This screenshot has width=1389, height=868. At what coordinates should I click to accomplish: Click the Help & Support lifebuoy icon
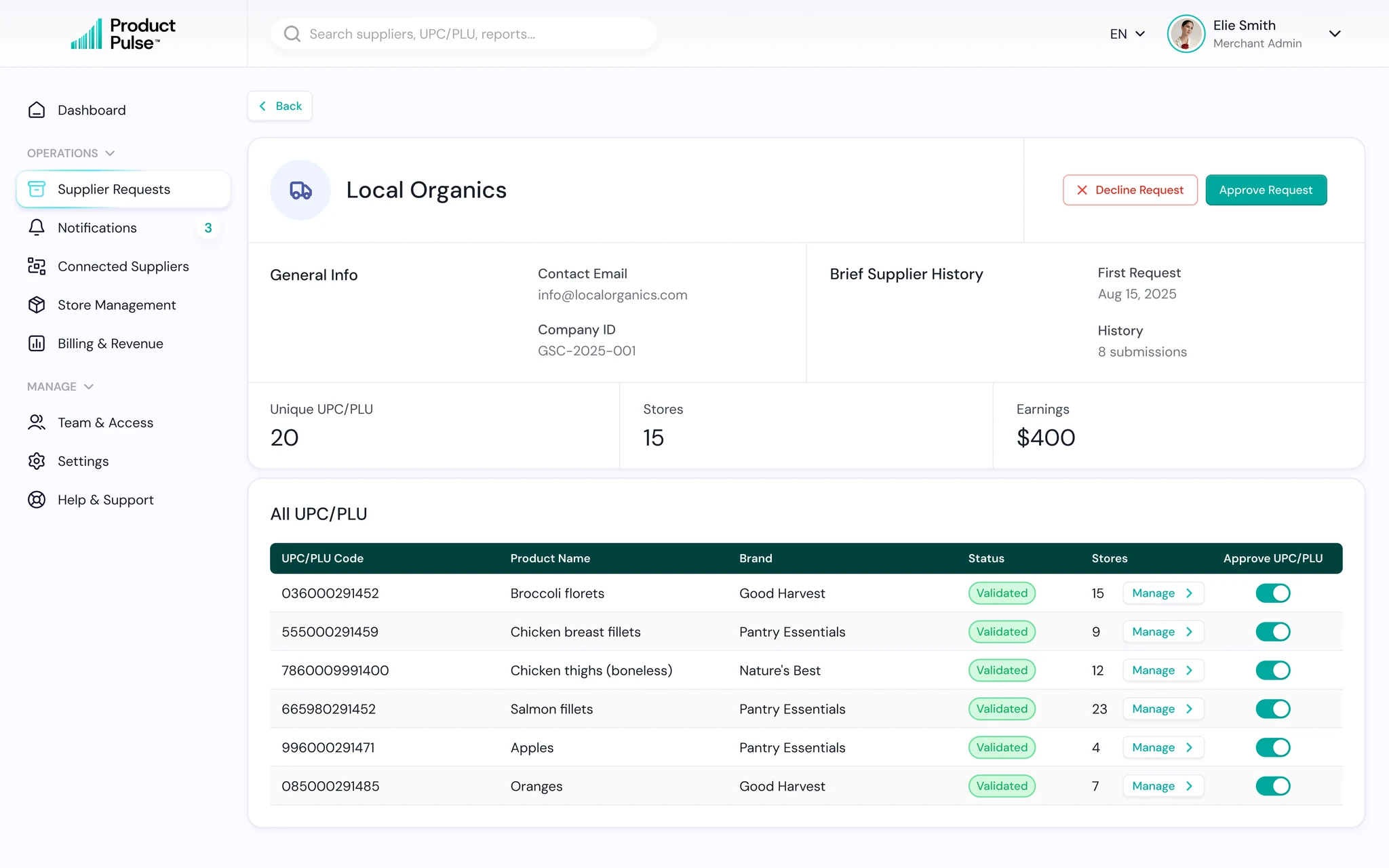coord(37,500)
